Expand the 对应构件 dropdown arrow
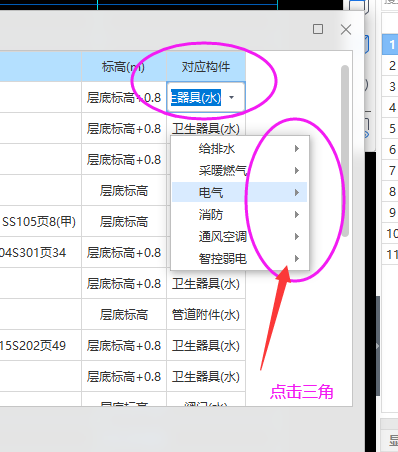This screenshot has width=398, height=452. coord(231,97)
